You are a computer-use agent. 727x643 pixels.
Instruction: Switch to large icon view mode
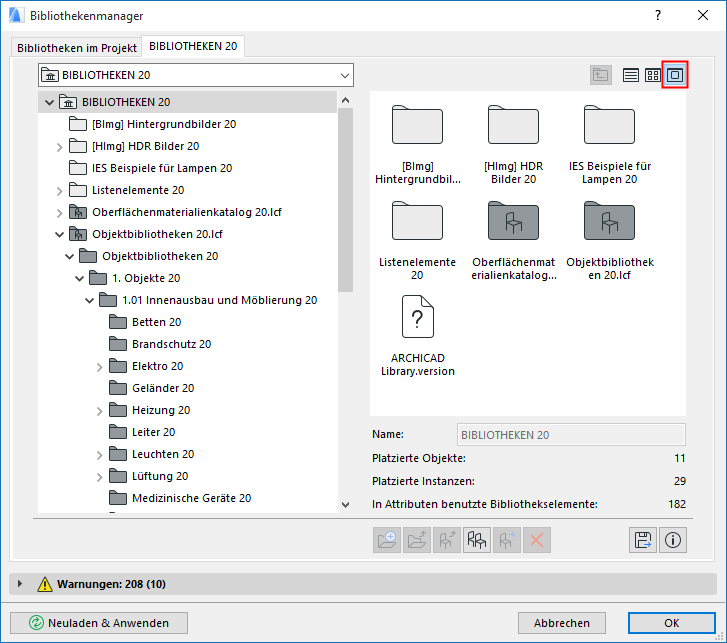coord(675,75)
